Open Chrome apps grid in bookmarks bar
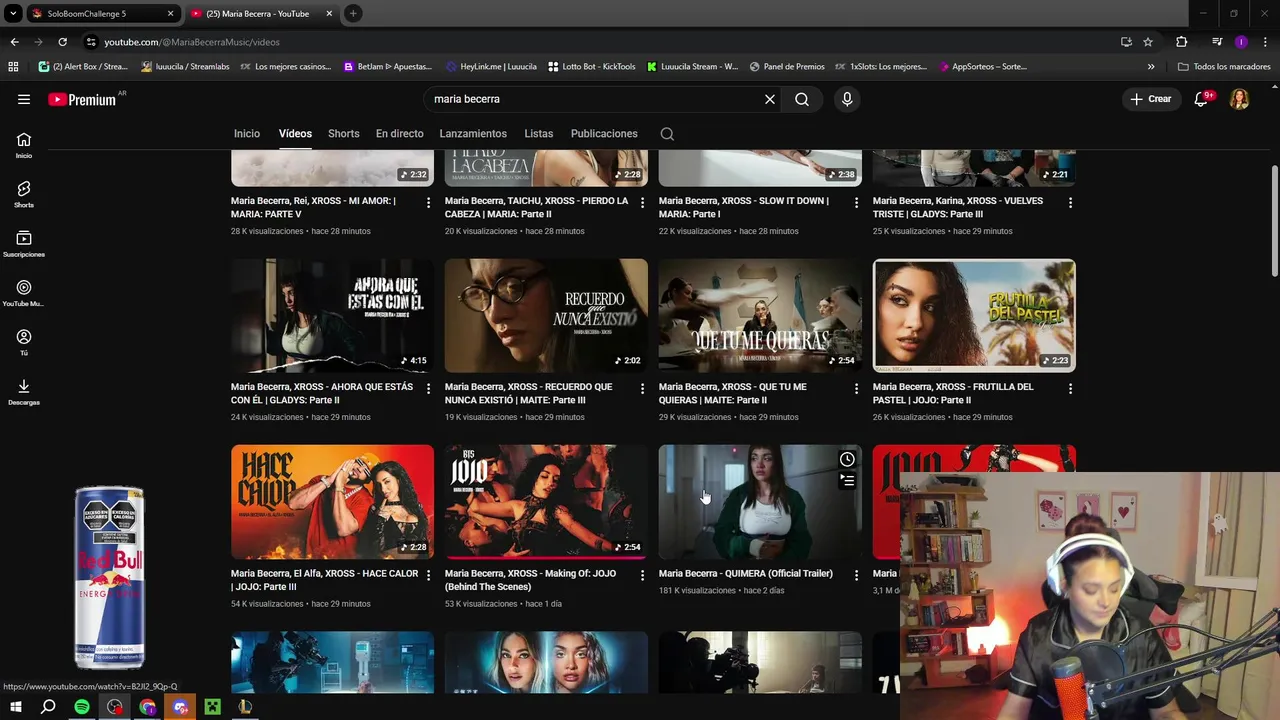Viewport: 1280px width, 720px height. (13, 67)
